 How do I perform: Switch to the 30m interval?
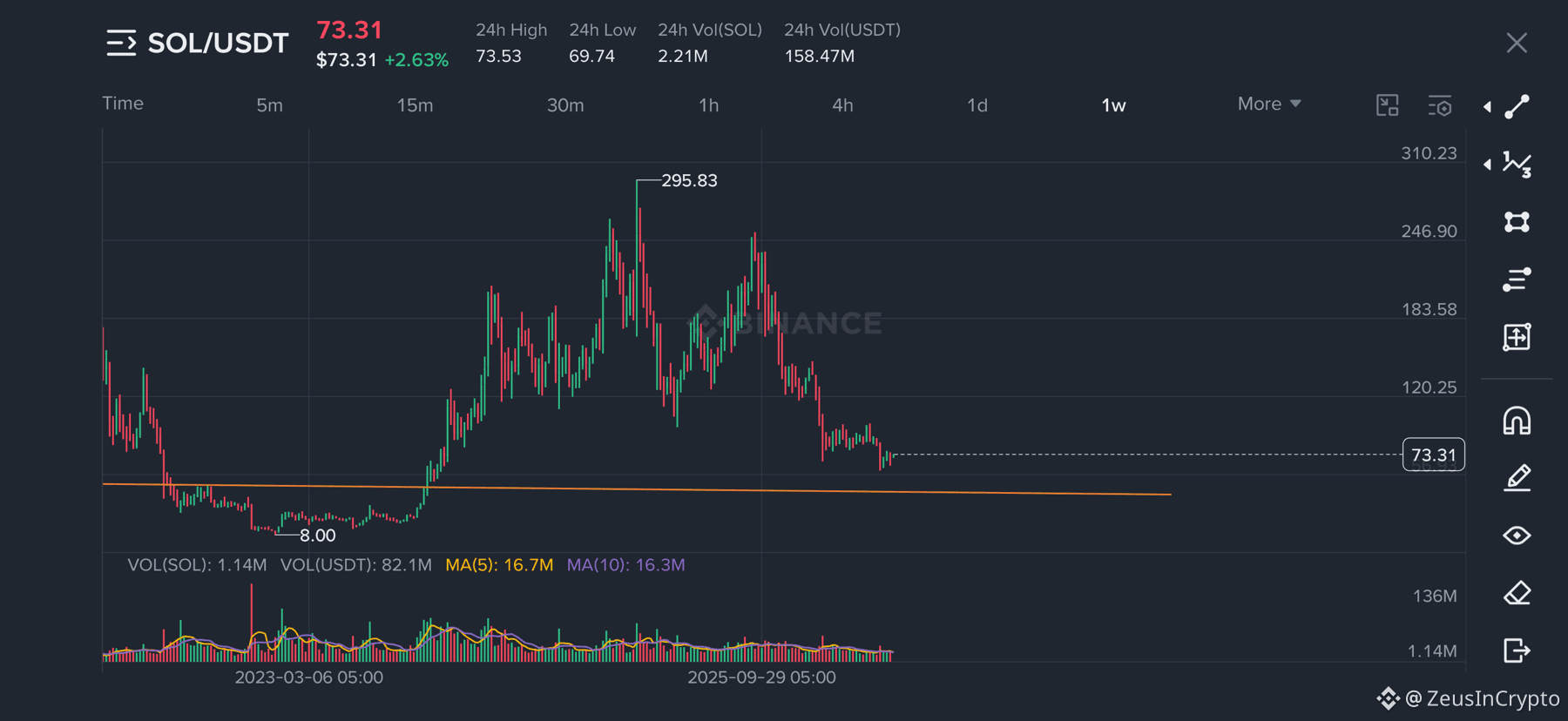565,105
